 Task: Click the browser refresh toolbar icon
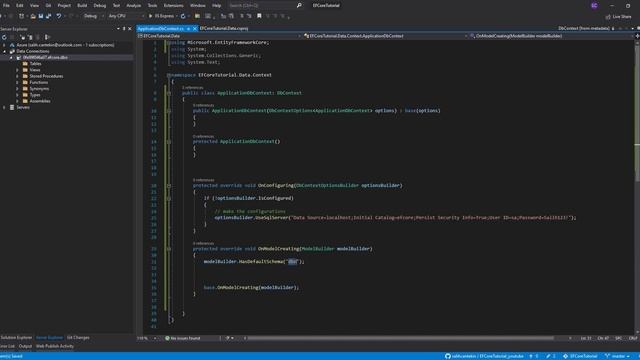click(183, 16)
